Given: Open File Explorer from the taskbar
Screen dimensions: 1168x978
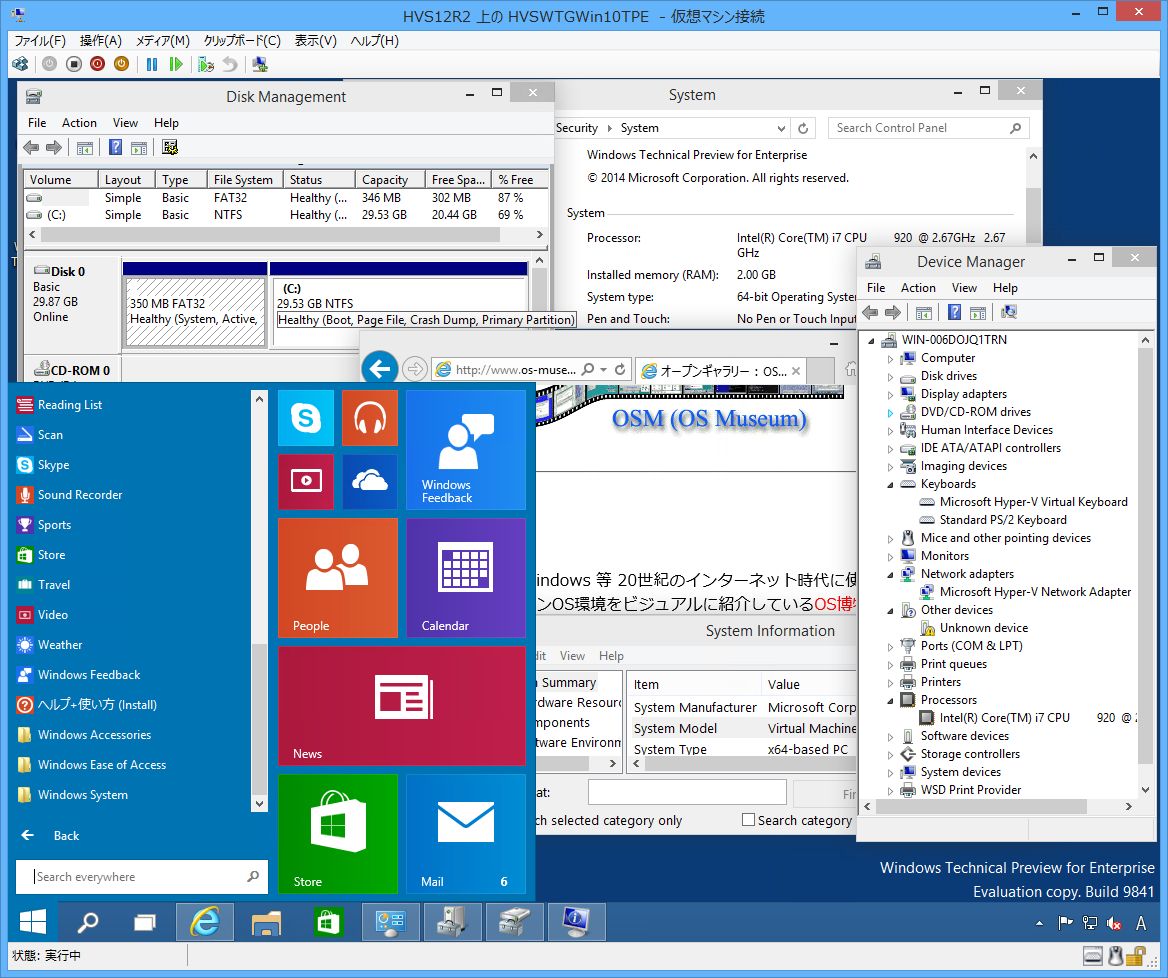Looking at the screenshot, I should (266, 922).
